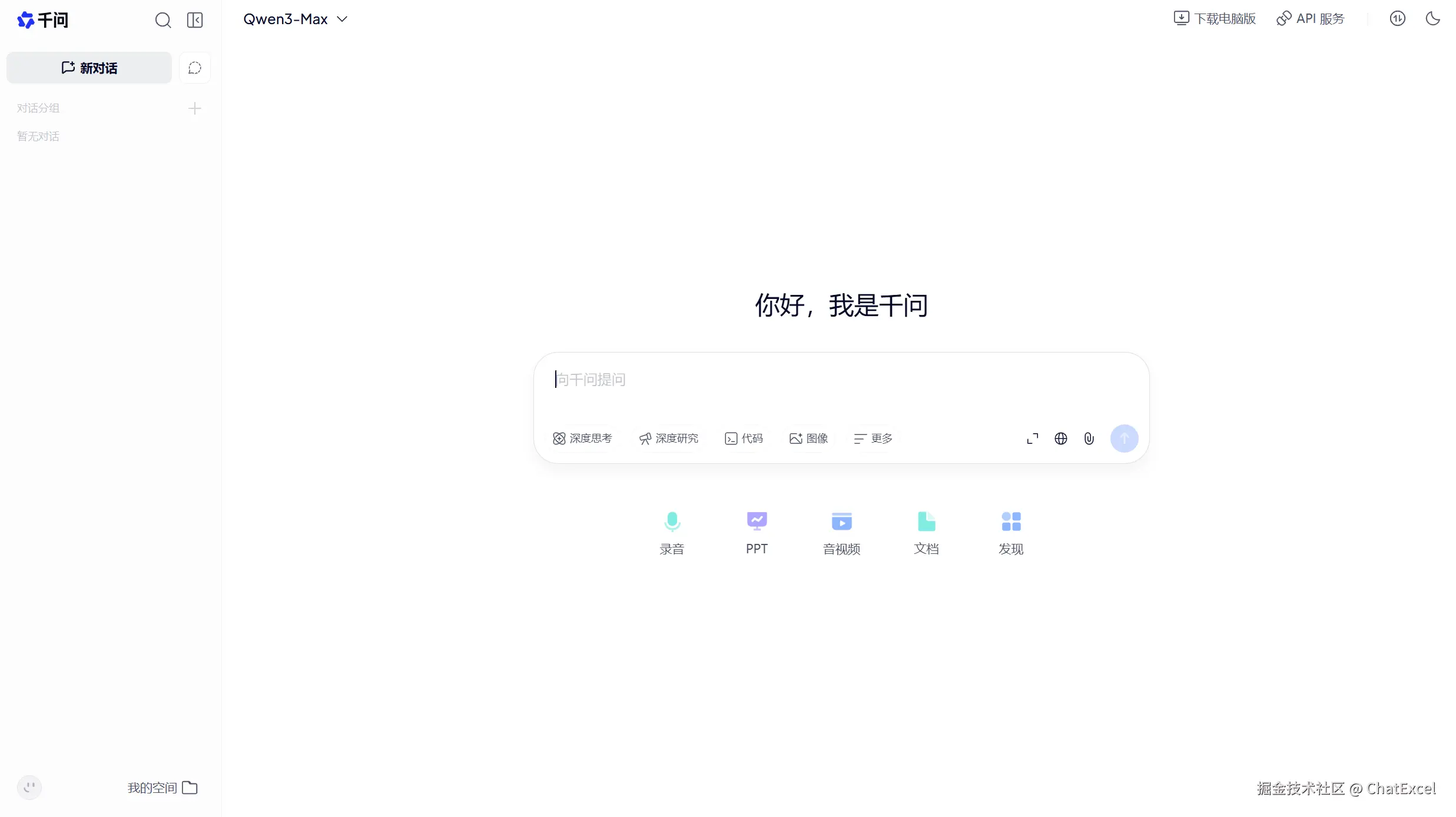The height and width of the screenshot is (817, 1456).
Task: Toggle 深度思考 deep thinking mode
Action: 582,439
